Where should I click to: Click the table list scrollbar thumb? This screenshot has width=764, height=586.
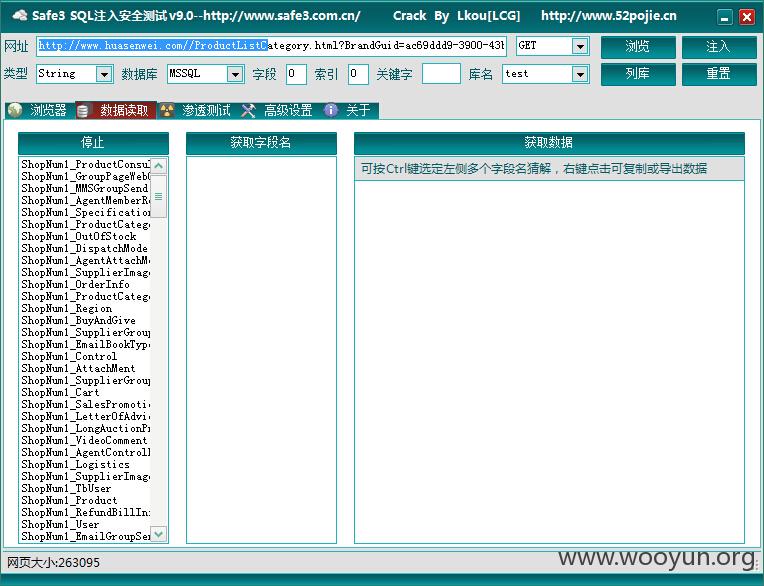(159, 196)
